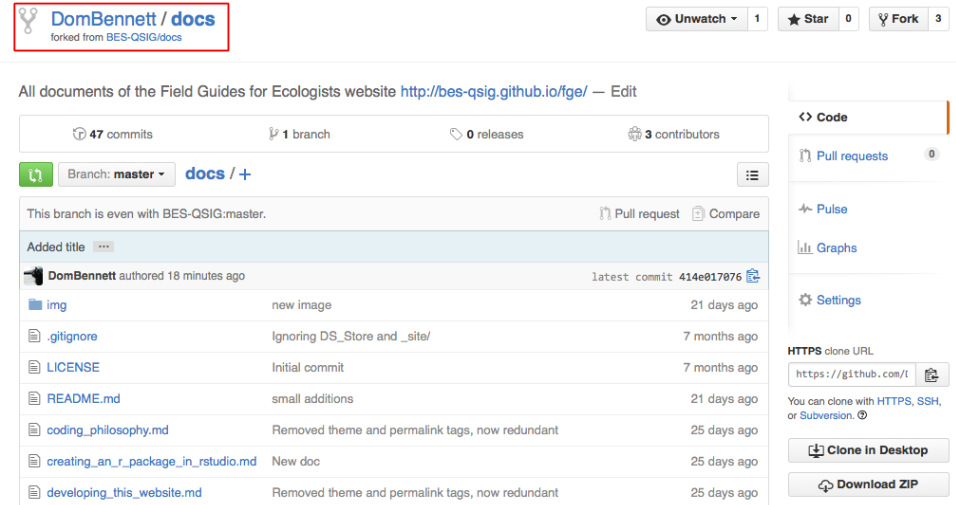Open the Added title commit message
The height and width of the screenshot is (505, 956).
(x=55, y=247)
